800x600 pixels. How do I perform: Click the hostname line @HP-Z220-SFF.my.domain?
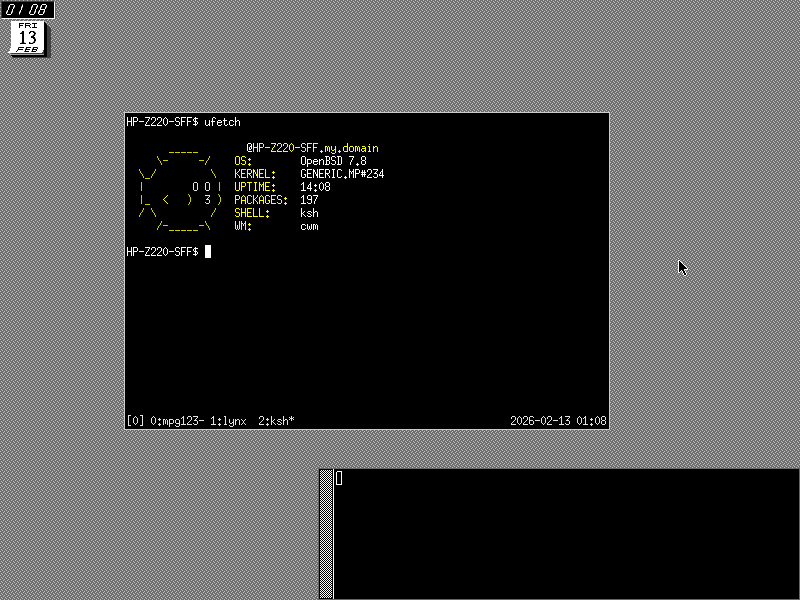pyautogui.click(x=312, y=148)
